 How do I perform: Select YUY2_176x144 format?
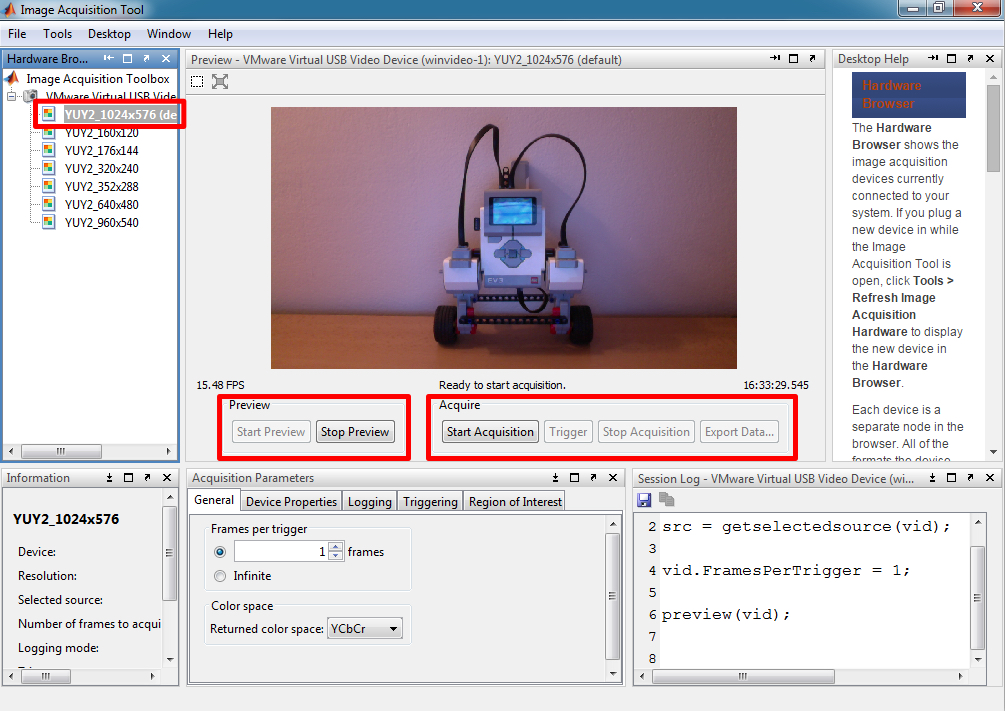(x=101, y=151)
